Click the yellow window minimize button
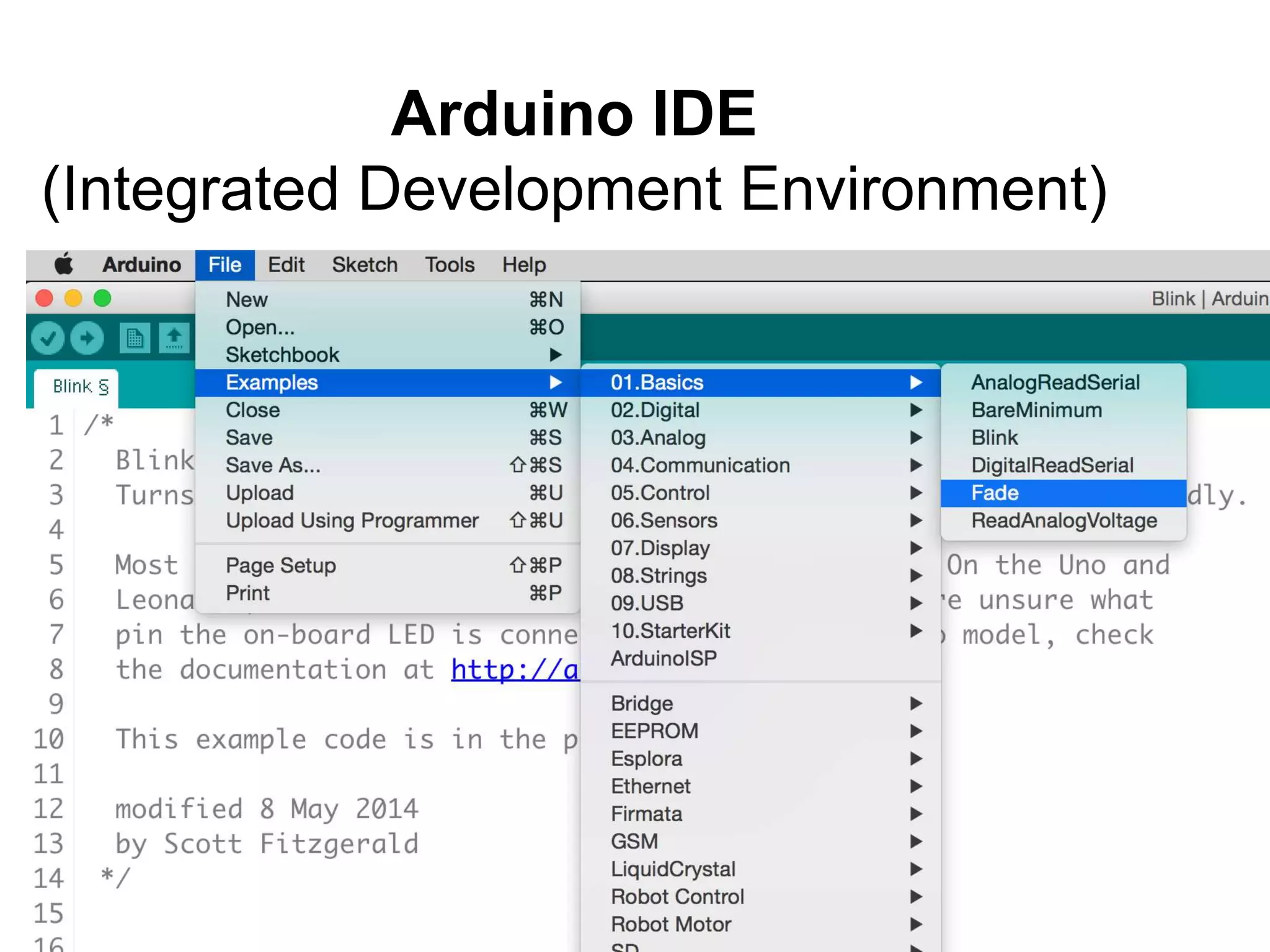 coord(73,299)
